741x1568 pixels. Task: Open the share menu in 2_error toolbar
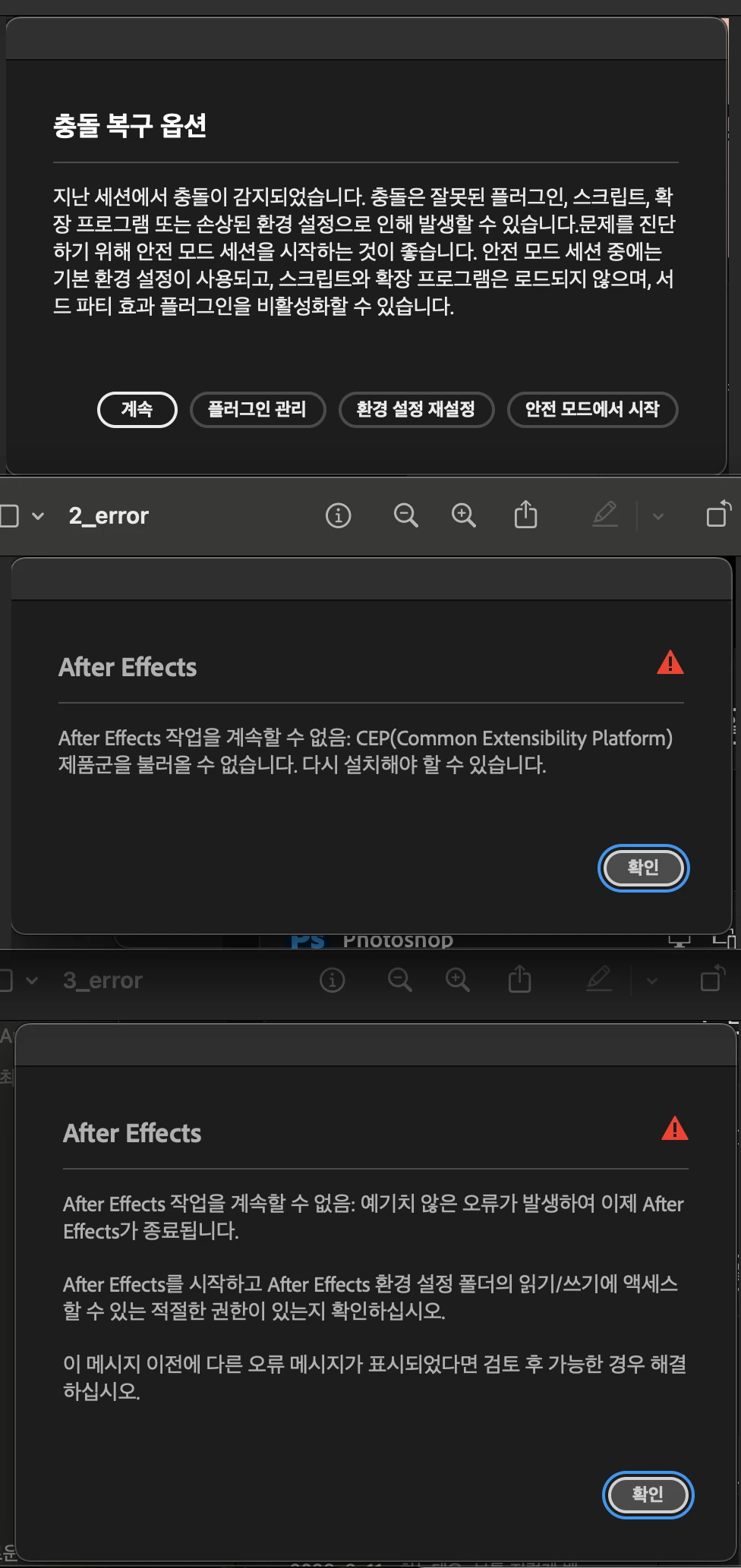(x=525, y=515)
